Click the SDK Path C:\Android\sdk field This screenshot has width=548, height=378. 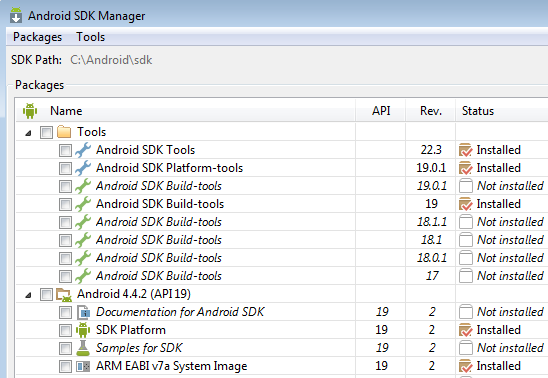[x=111, y=60]
